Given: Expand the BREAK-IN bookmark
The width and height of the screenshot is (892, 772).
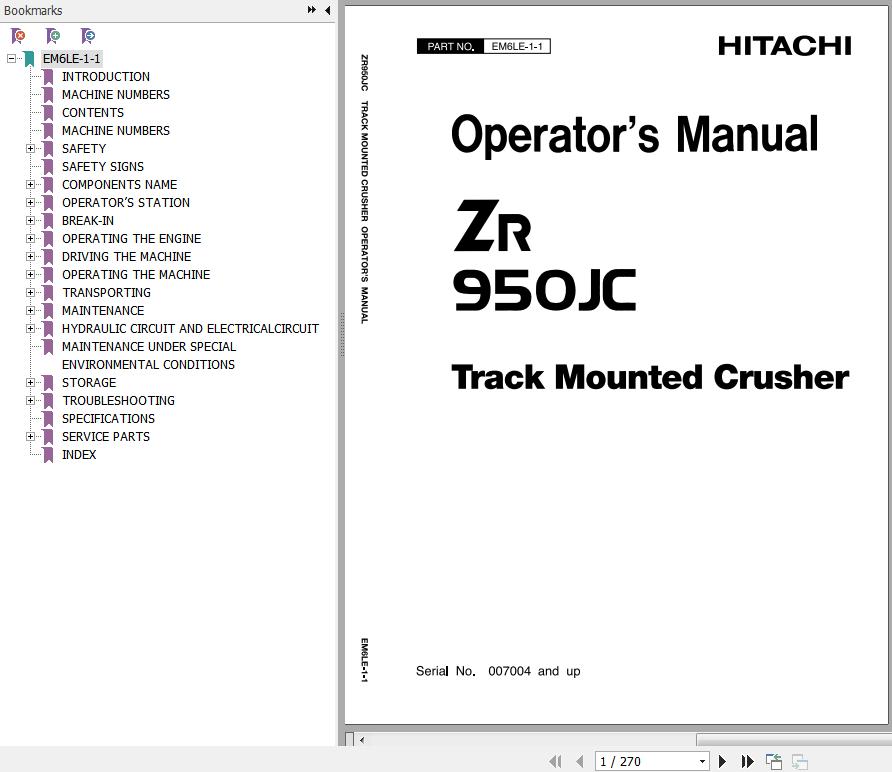Looking at the screenshot, I should click(x=30, y=220).
